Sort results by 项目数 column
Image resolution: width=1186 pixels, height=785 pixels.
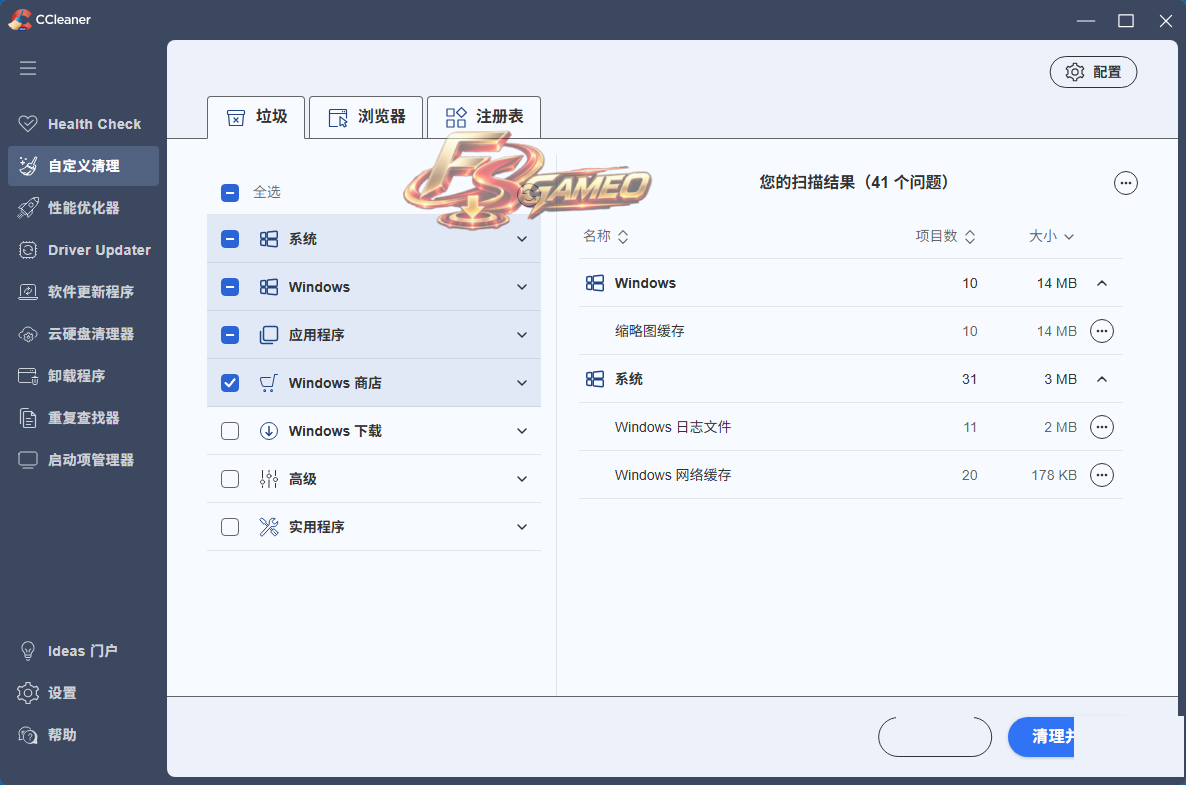(945, 237)
